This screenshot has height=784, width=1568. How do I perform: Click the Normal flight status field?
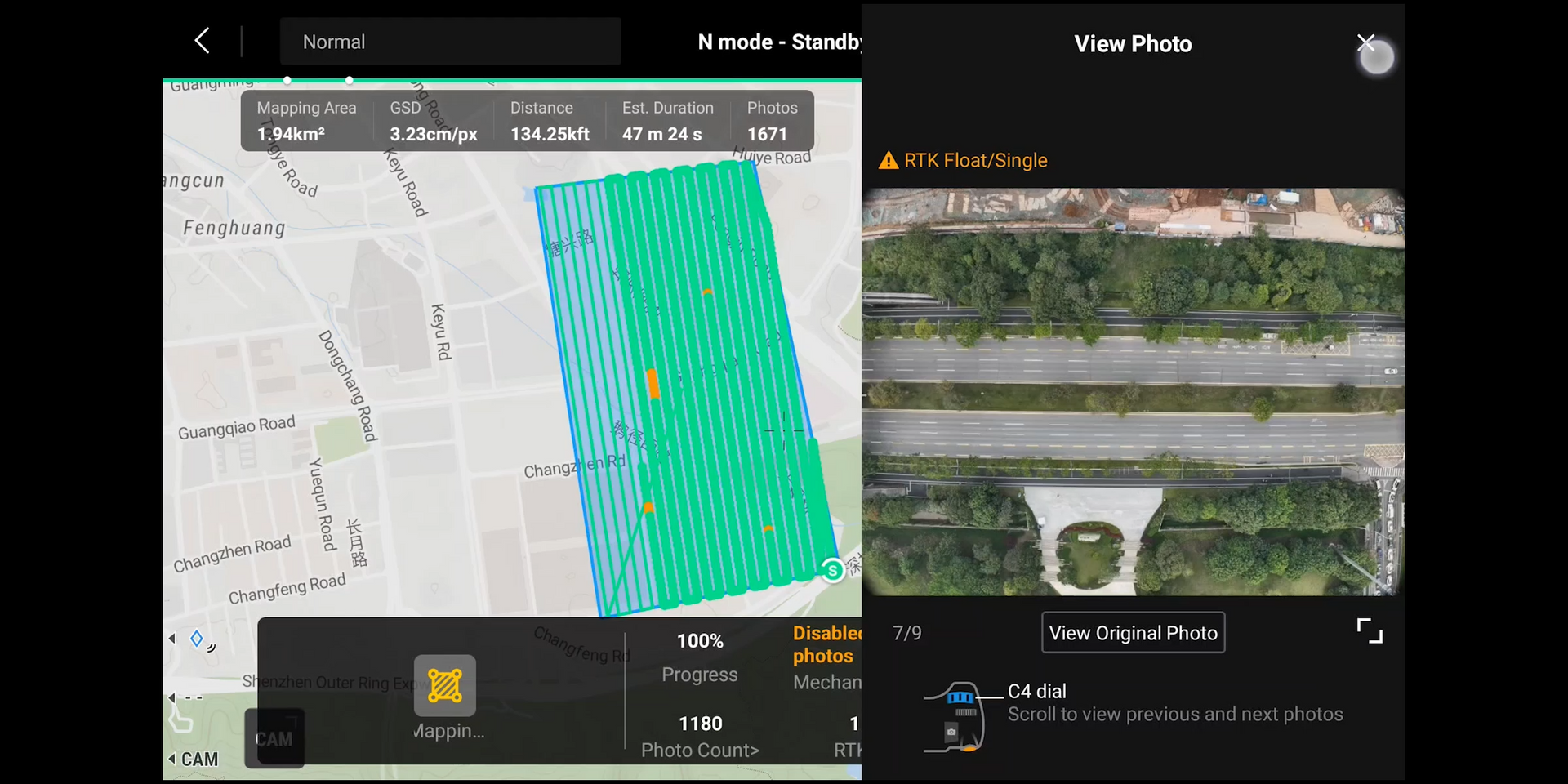tap(450, 42)
